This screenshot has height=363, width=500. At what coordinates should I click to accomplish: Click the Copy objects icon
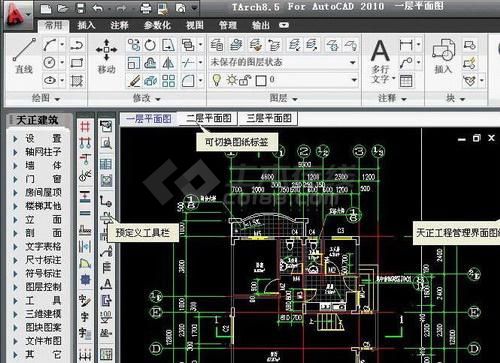[x=134, y=45]
